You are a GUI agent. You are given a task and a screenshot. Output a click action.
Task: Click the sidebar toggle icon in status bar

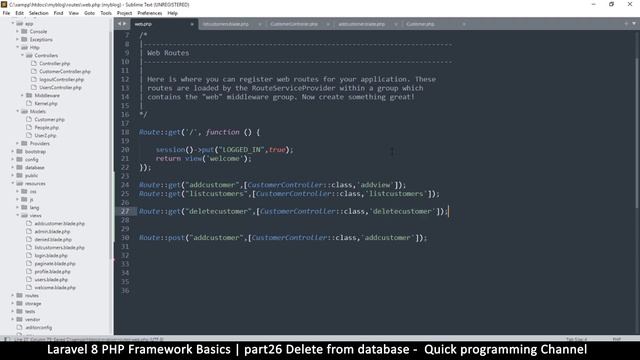[x=7, y=338]
